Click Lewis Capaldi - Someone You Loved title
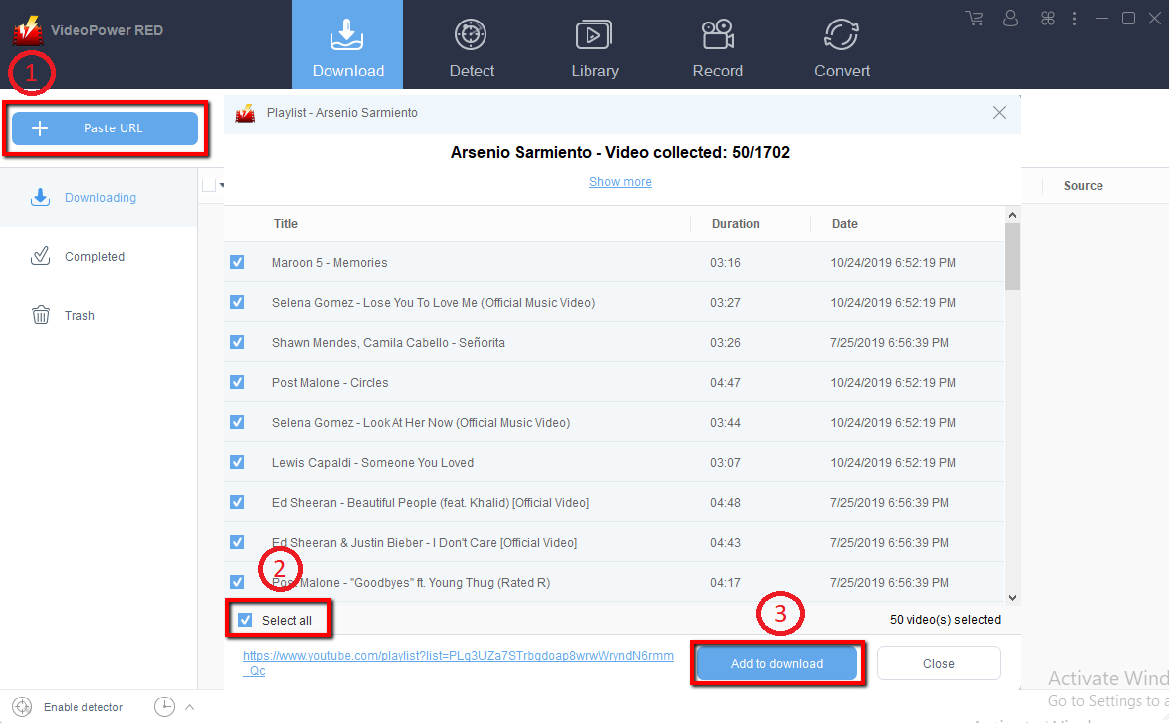This screenshot has width=1169, height=723. (373, 462)
